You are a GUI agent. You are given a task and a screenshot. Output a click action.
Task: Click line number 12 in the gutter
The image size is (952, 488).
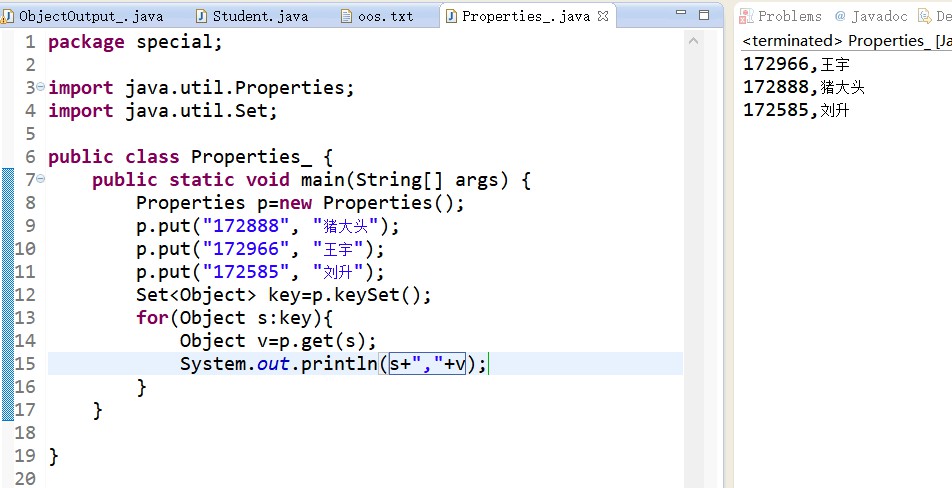25,295
